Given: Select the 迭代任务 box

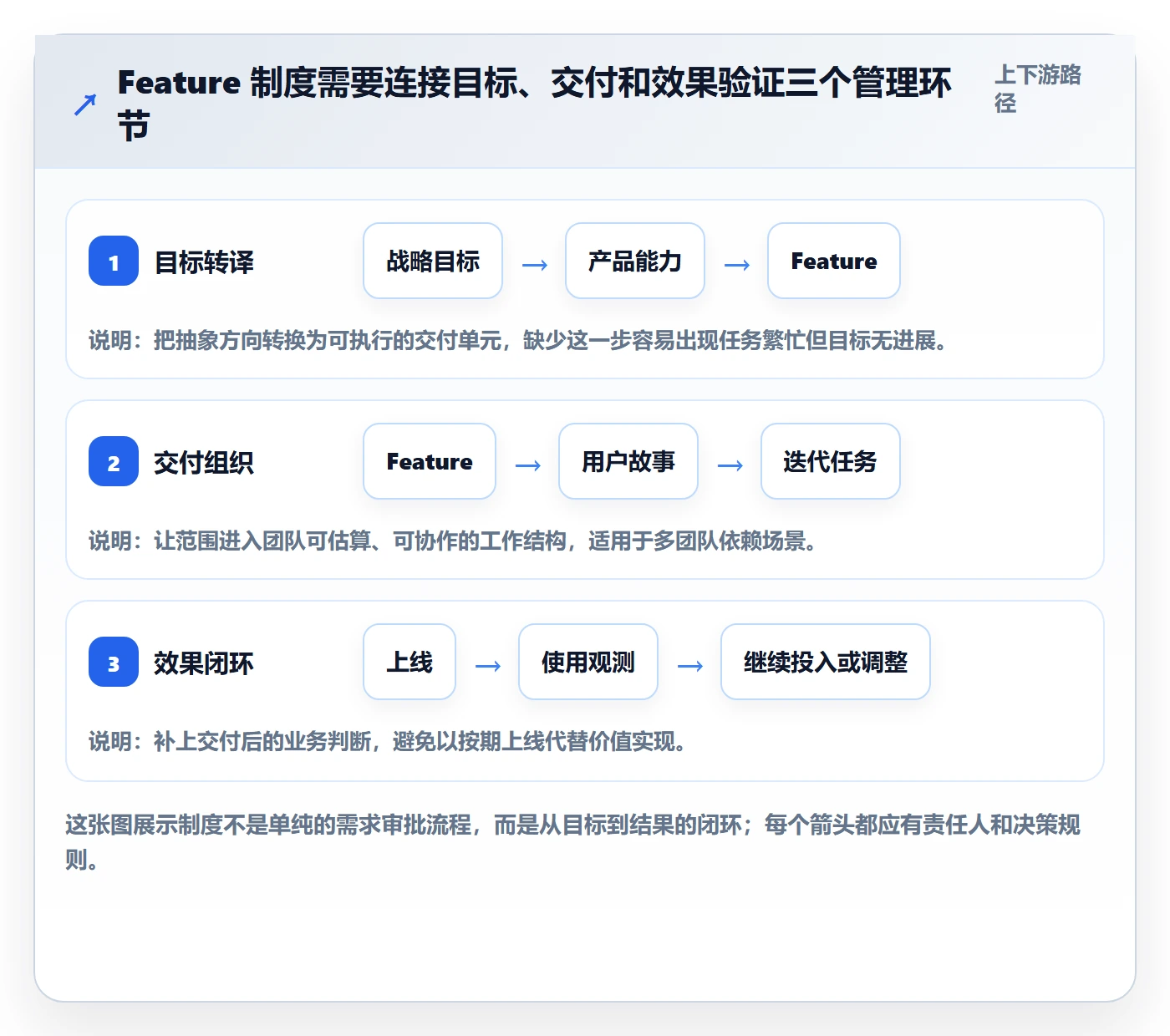Looking at the screenshot, I should tap(831, 461).
